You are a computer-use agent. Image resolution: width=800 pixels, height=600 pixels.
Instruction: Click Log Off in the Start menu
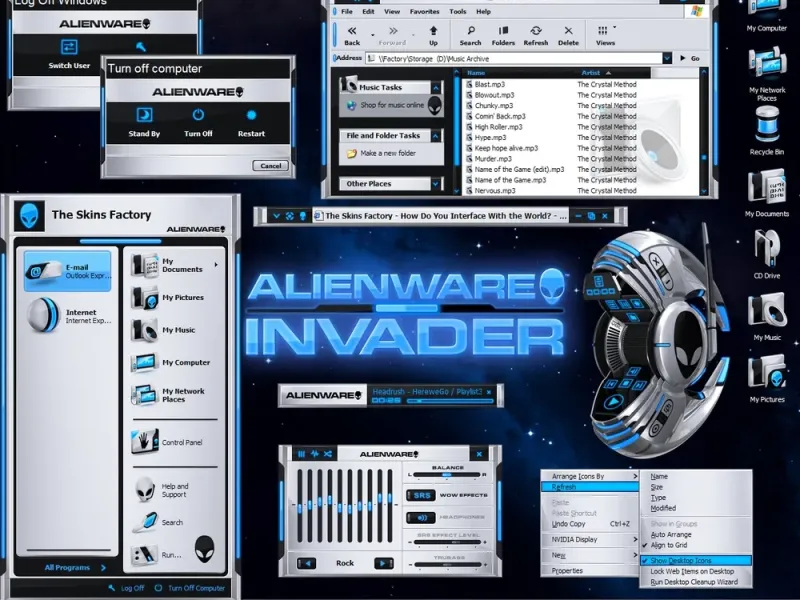click(127, 588)
